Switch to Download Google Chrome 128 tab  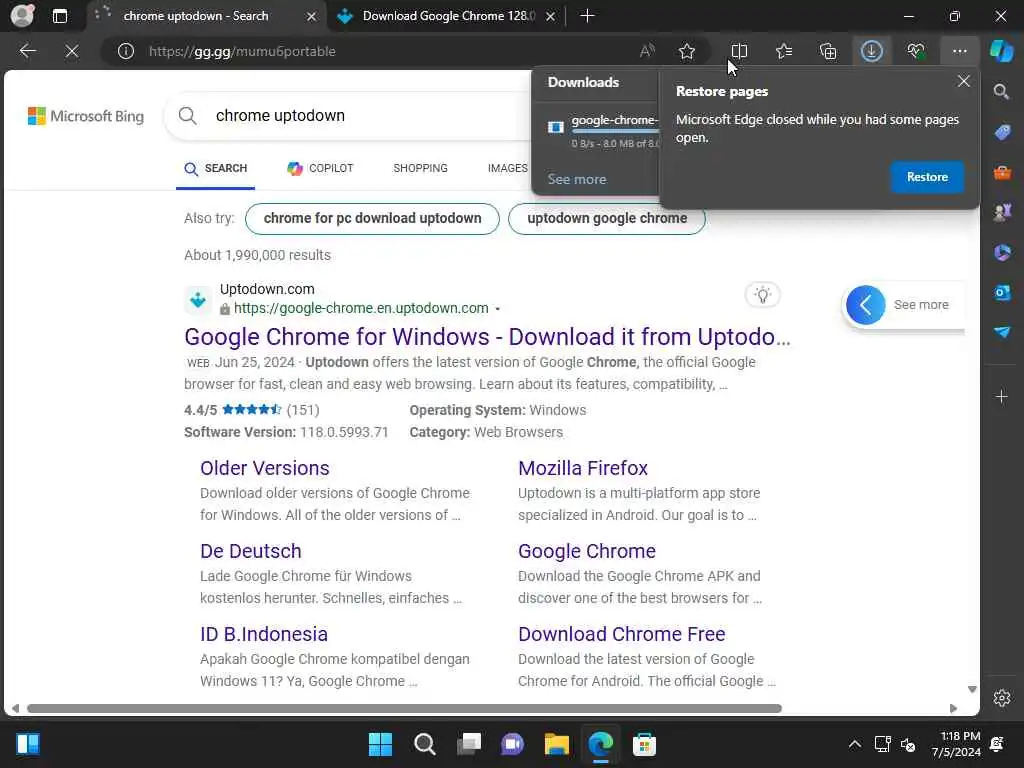click(449, 16)
